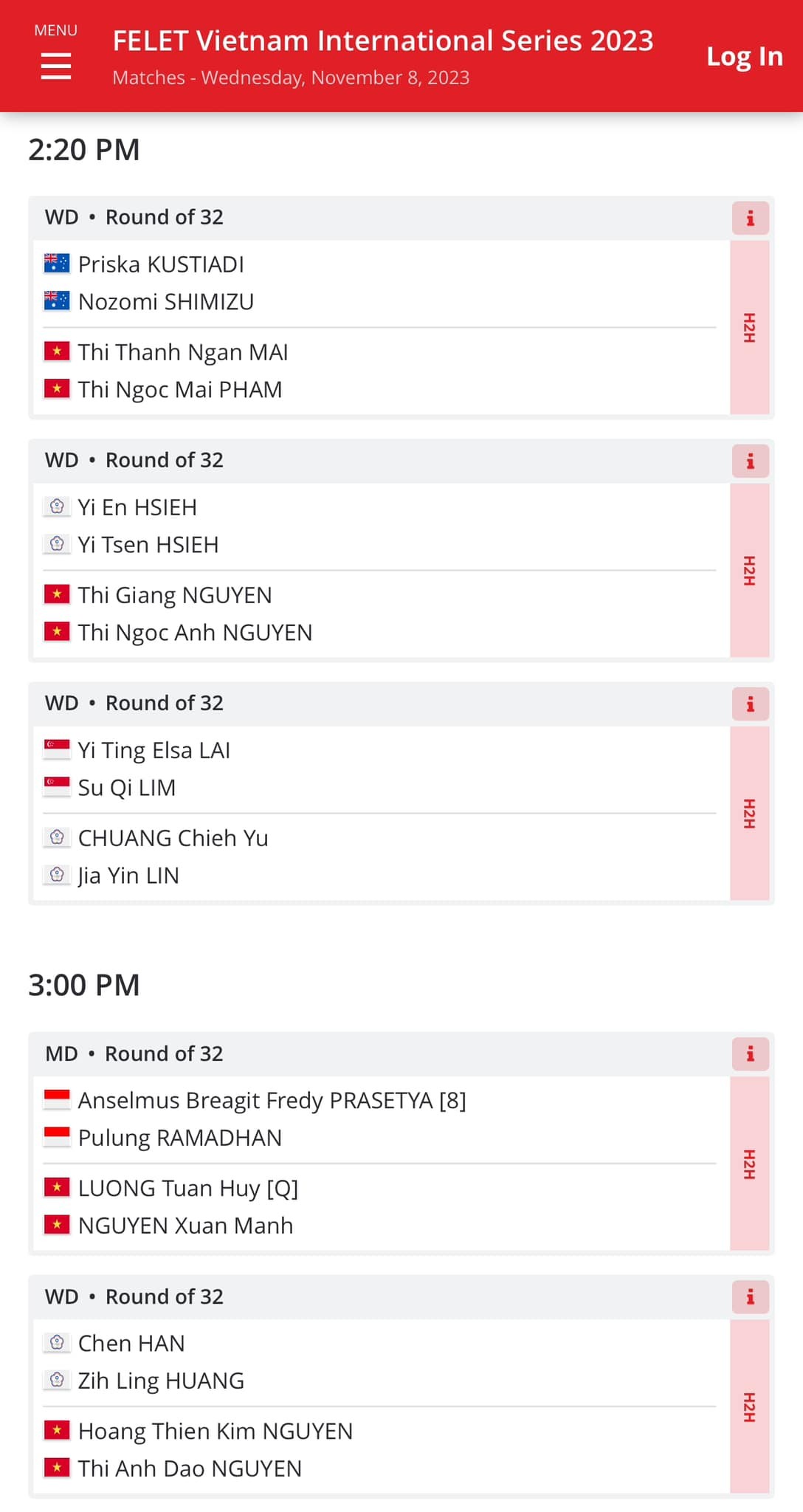The height and width of the screenshot is (1512, 803).
Task: Click the FELET Vietnam International Series 2023 title
Action: click(x=383, y=41)
